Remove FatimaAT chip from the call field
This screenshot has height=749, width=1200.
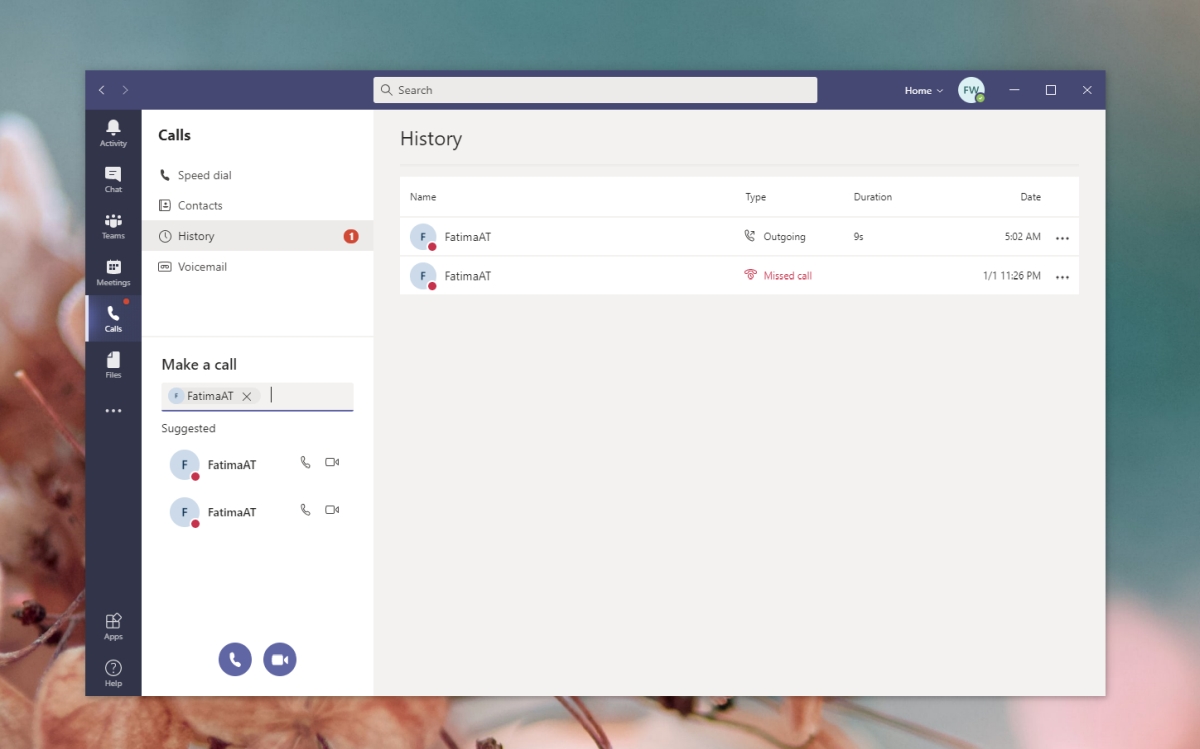246,395
